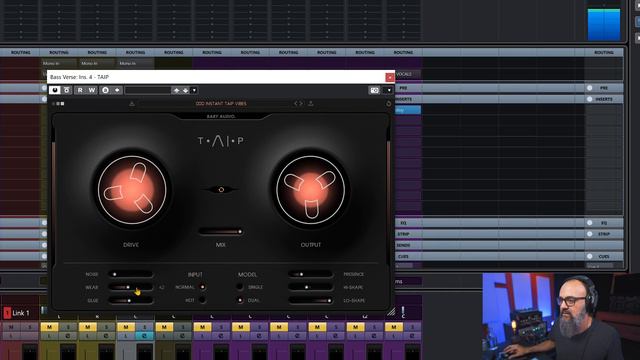The height and width of the screenshot is (360, 640).
Task: Click the DRIVE reel knob
Action: (132, 190)
